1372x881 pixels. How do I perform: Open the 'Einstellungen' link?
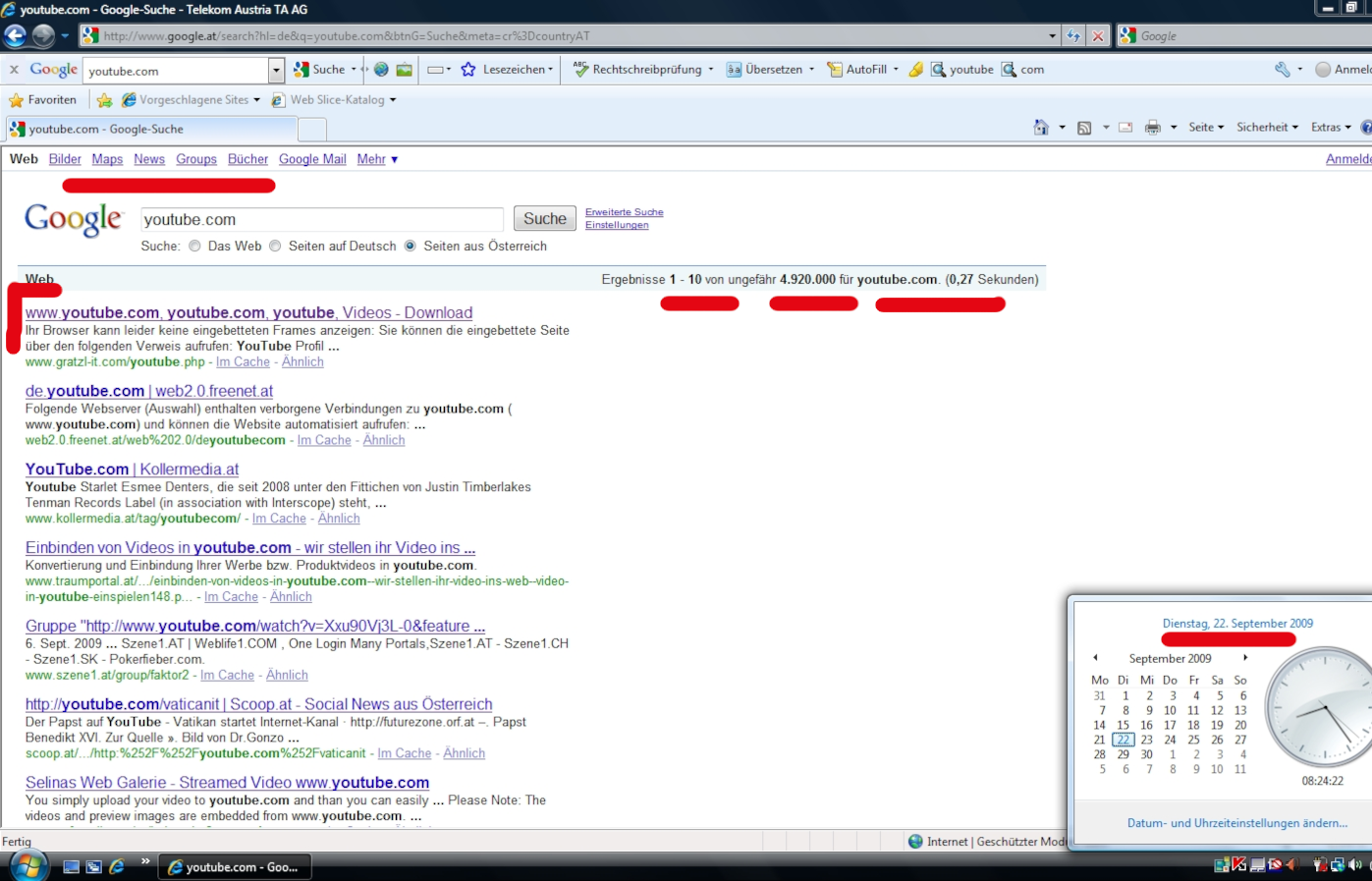click(617, 225)
